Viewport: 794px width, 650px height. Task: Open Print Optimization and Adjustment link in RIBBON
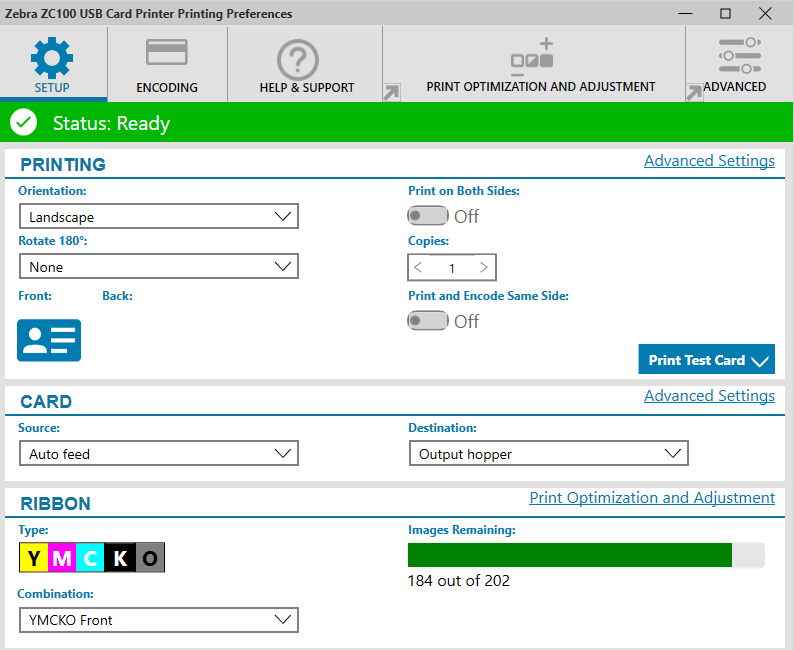pos(652,498)
